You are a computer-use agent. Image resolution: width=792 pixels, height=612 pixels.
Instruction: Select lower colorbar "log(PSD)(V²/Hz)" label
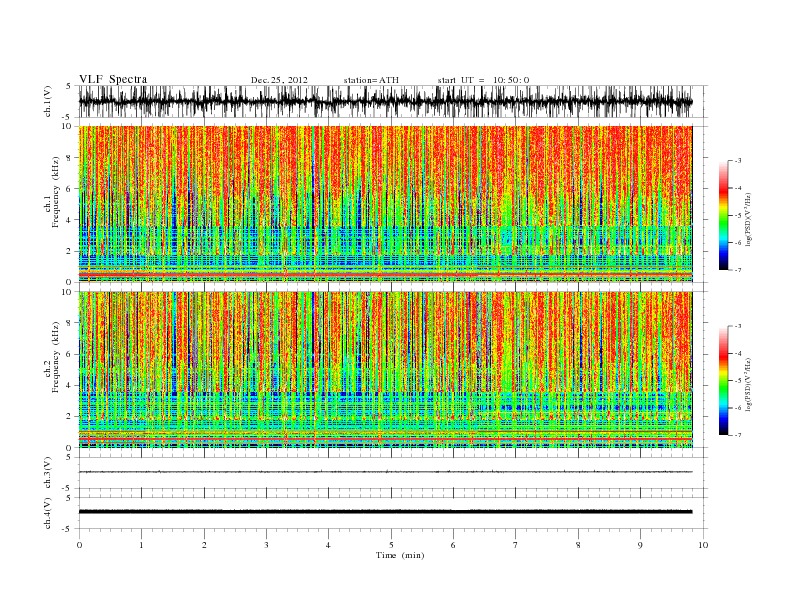pos(748,385)
